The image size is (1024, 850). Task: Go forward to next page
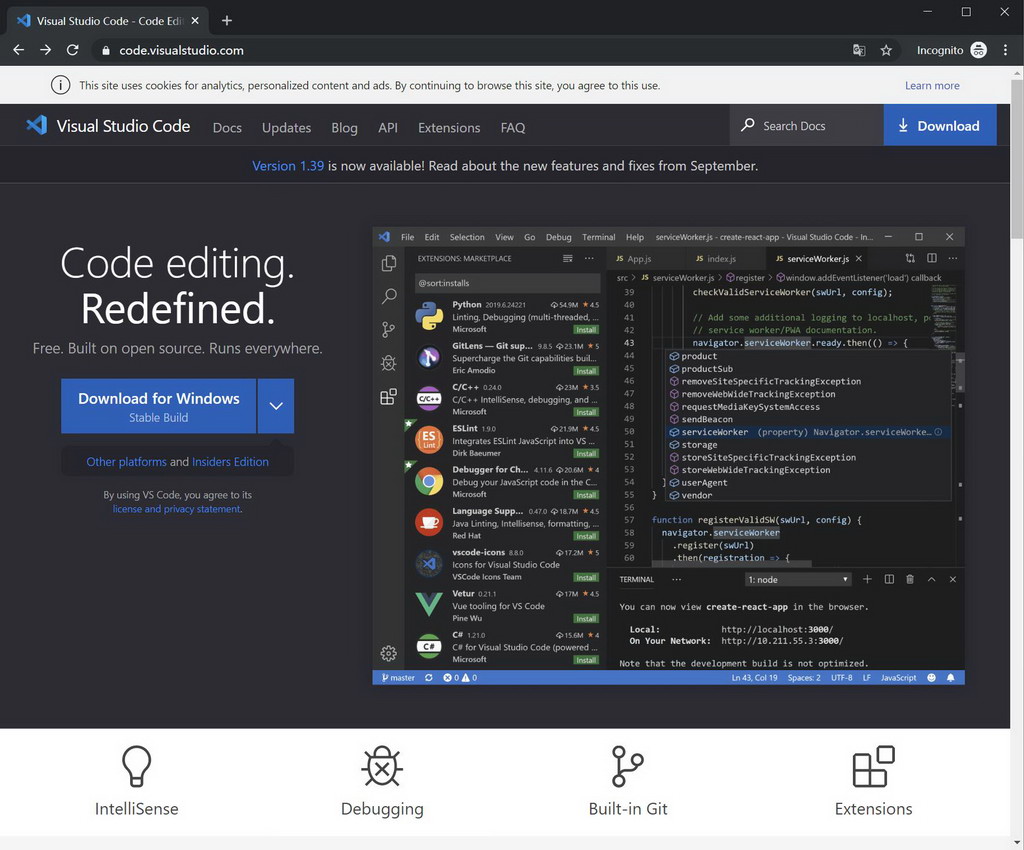pos(45,50)
